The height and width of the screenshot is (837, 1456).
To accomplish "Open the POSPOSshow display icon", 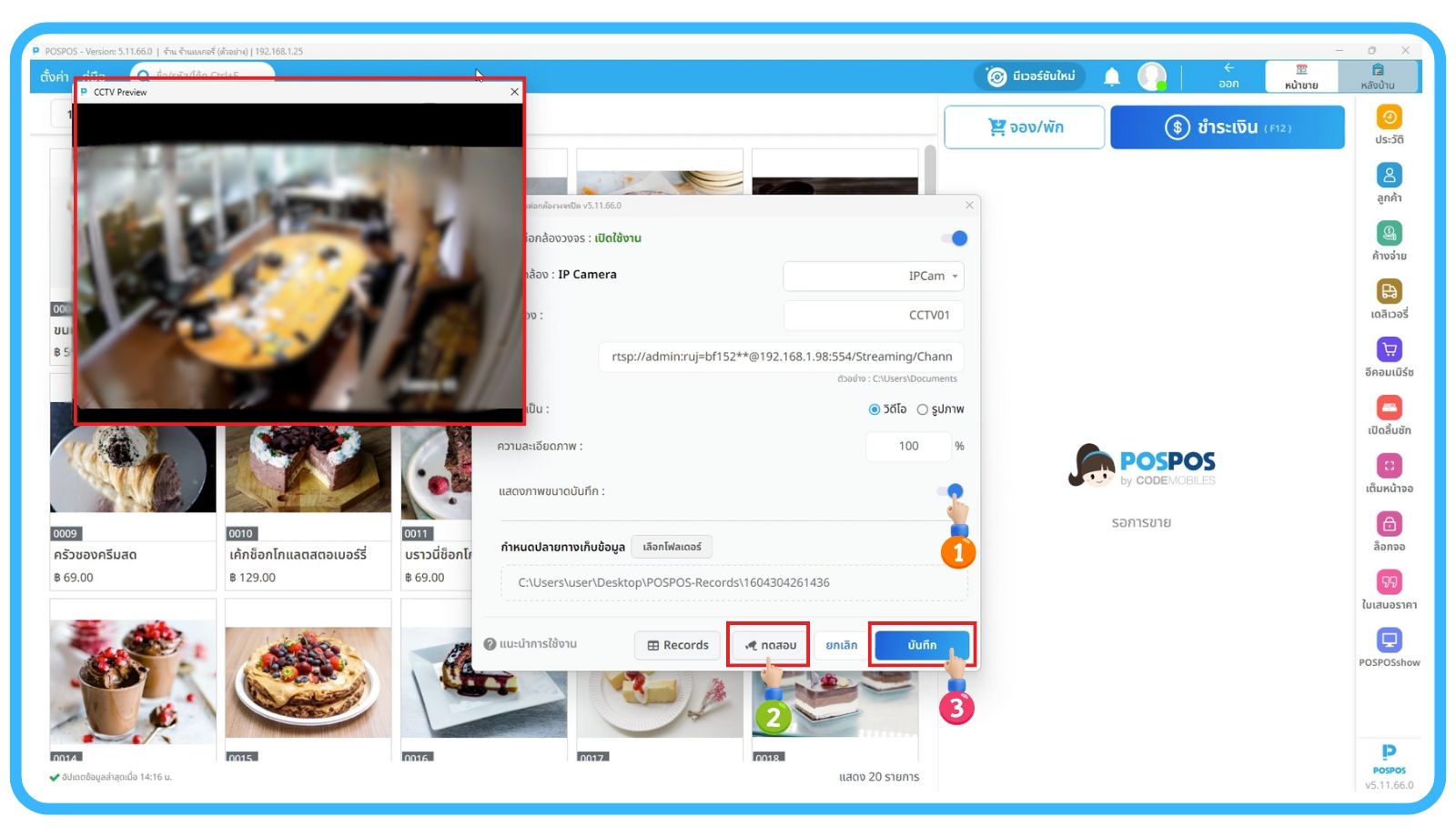I will pos(1389,640).
